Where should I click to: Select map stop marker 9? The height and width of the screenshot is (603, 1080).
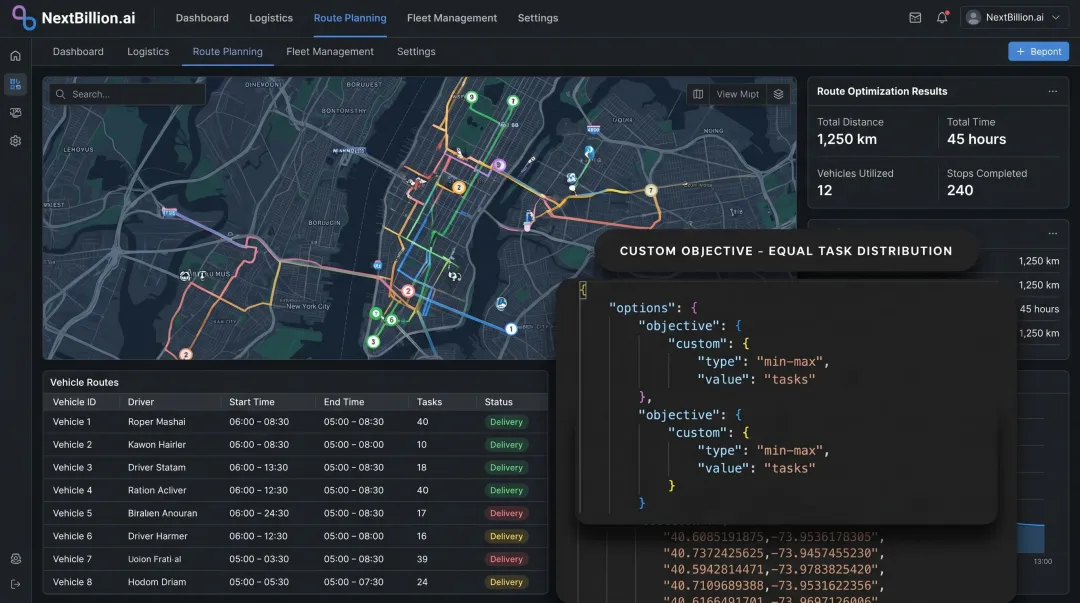(472, 97)
